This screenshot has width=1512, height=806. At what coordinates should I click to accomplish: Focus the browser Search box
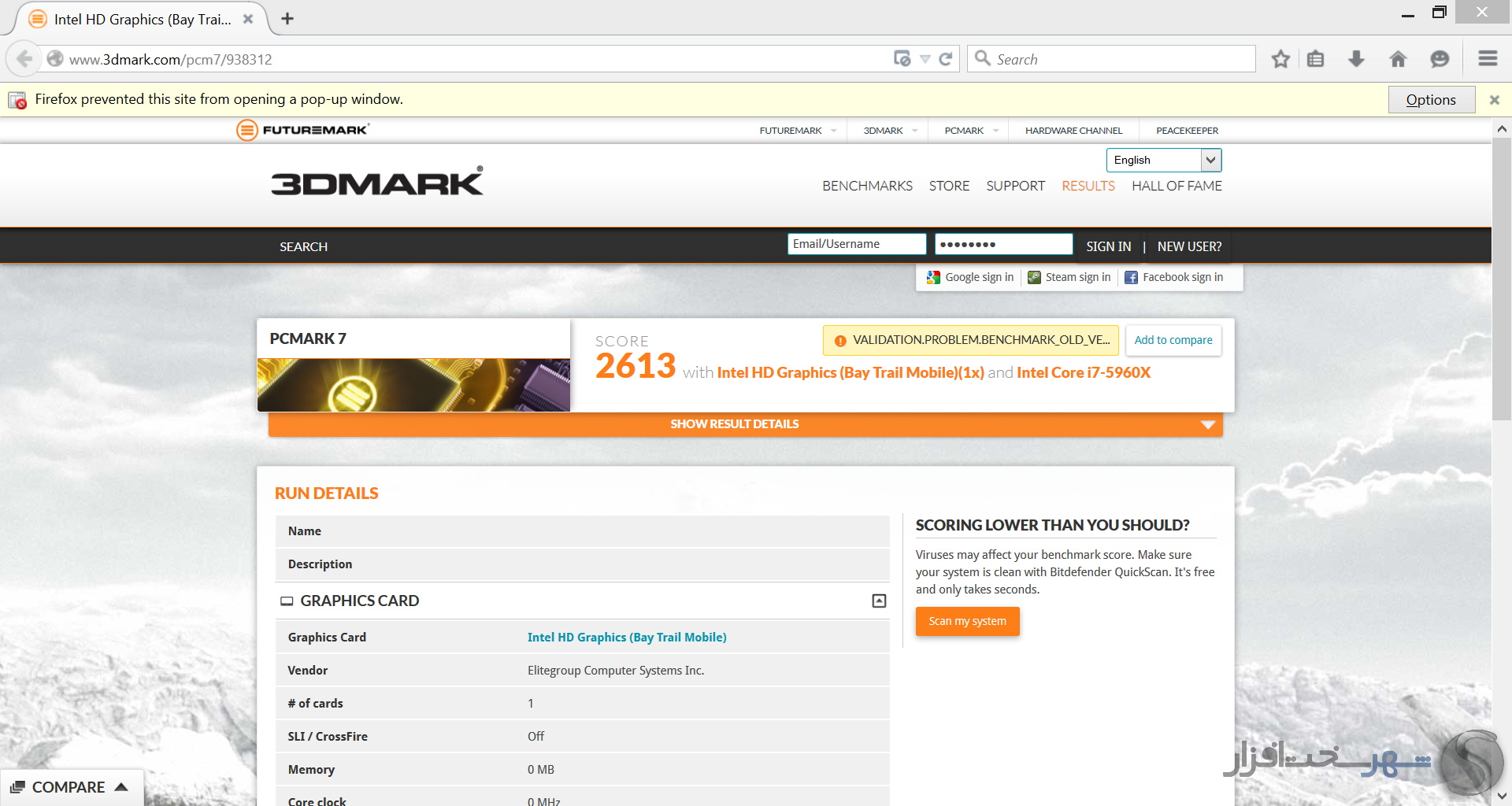point(1111,59)
